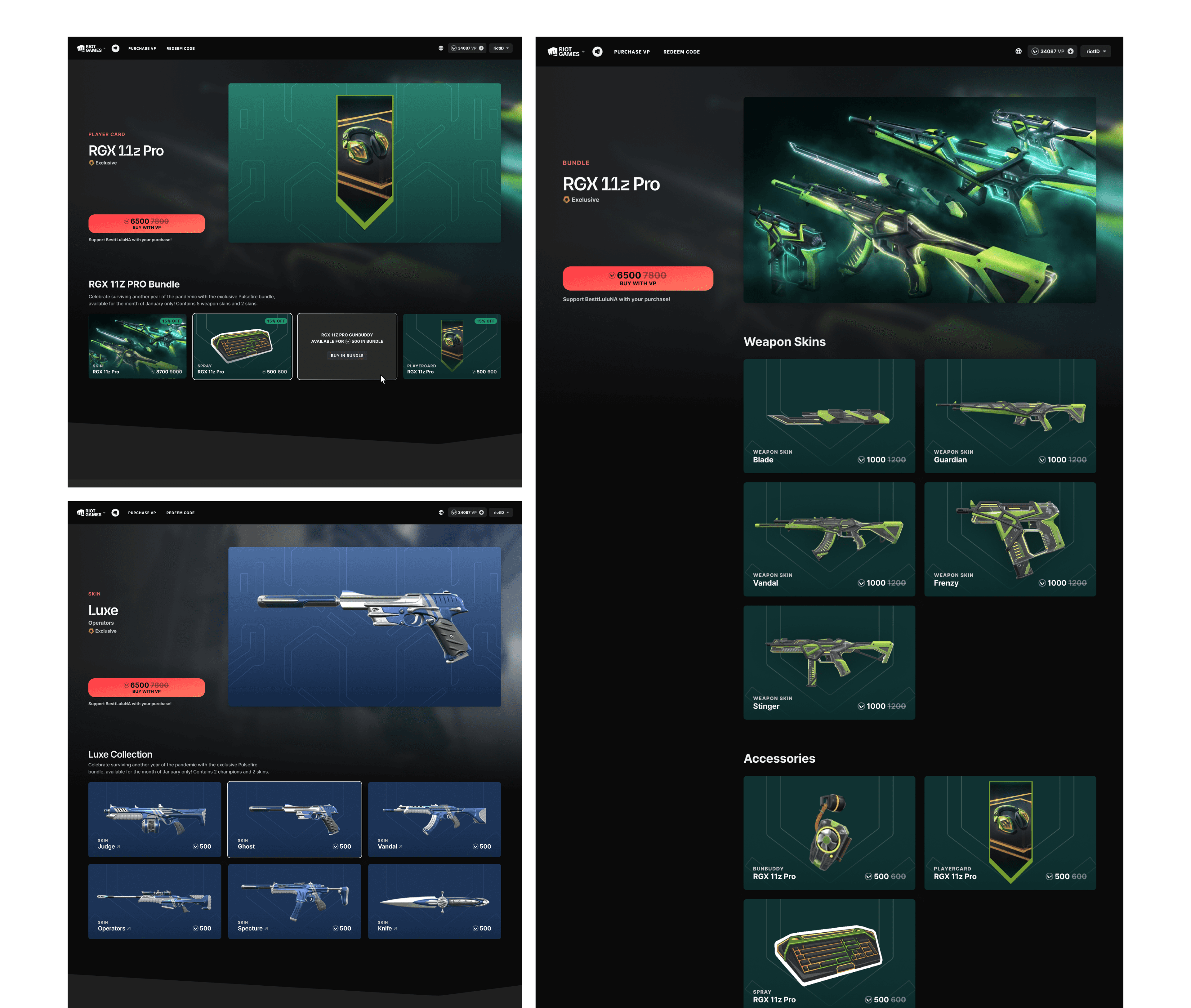Open the RGX 11z Pro gunbuddy accessory card
This screenshot has width=1191, height=1008.
click(829, 832)
